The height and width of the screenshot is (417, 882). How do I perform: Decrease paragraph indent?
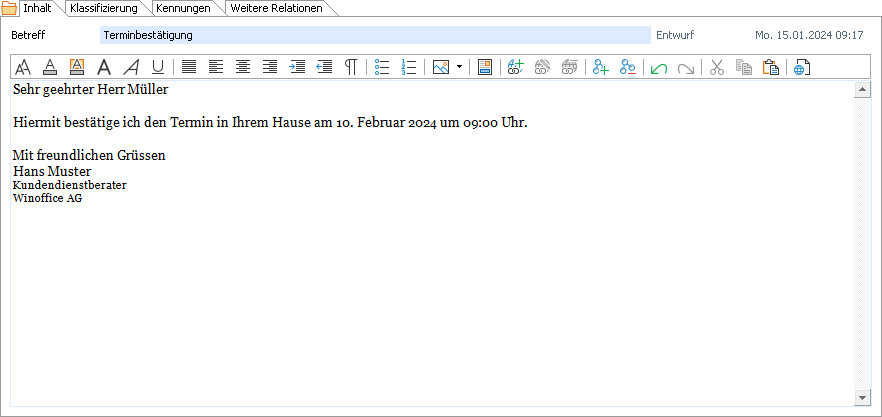(x=324, y=68)
